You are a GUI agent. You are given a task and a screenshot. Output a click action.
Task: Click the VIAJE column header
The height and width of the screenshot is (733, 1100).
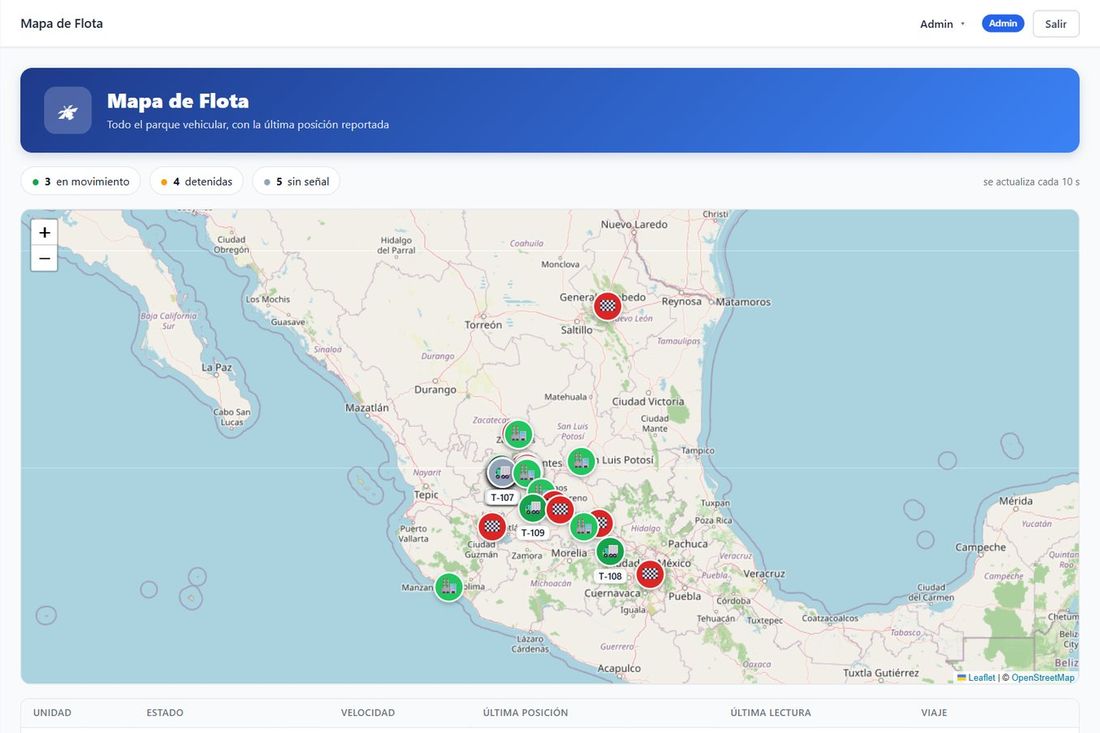(934, 713)
